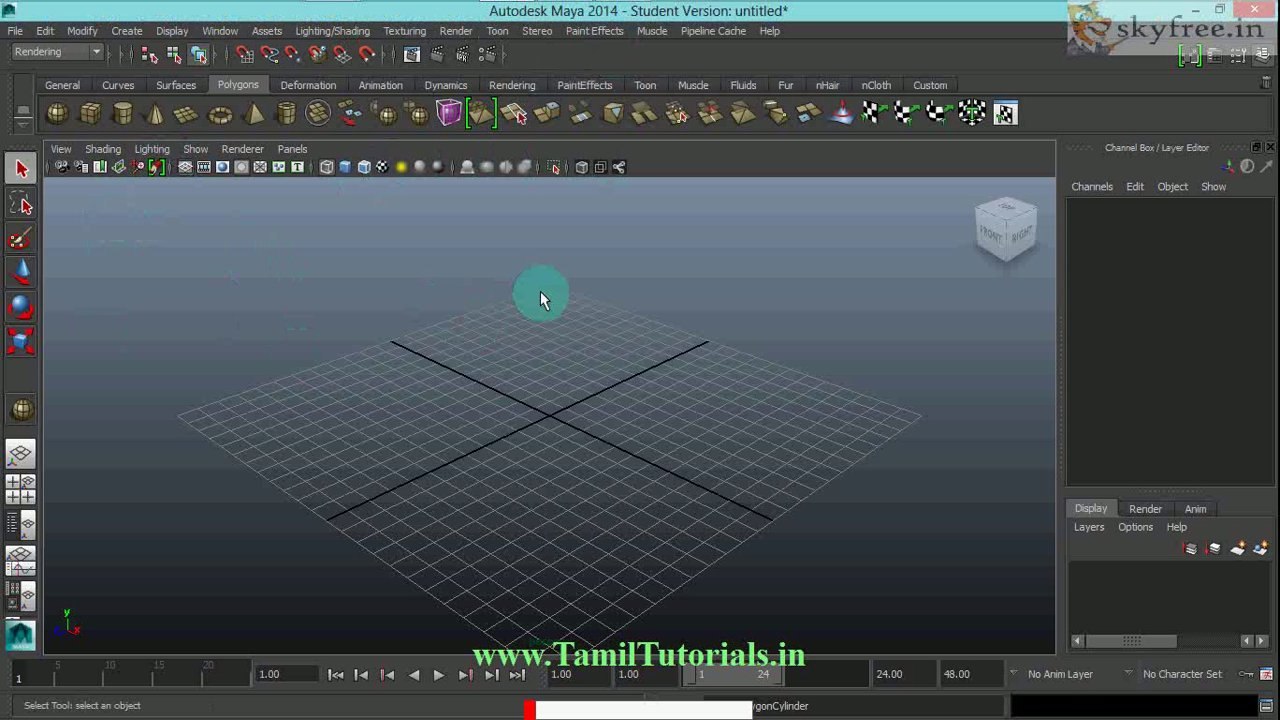This screenshot has width=1280, height=720.
Task: Toggle select by component type icon
Action: tap(198, 54)
